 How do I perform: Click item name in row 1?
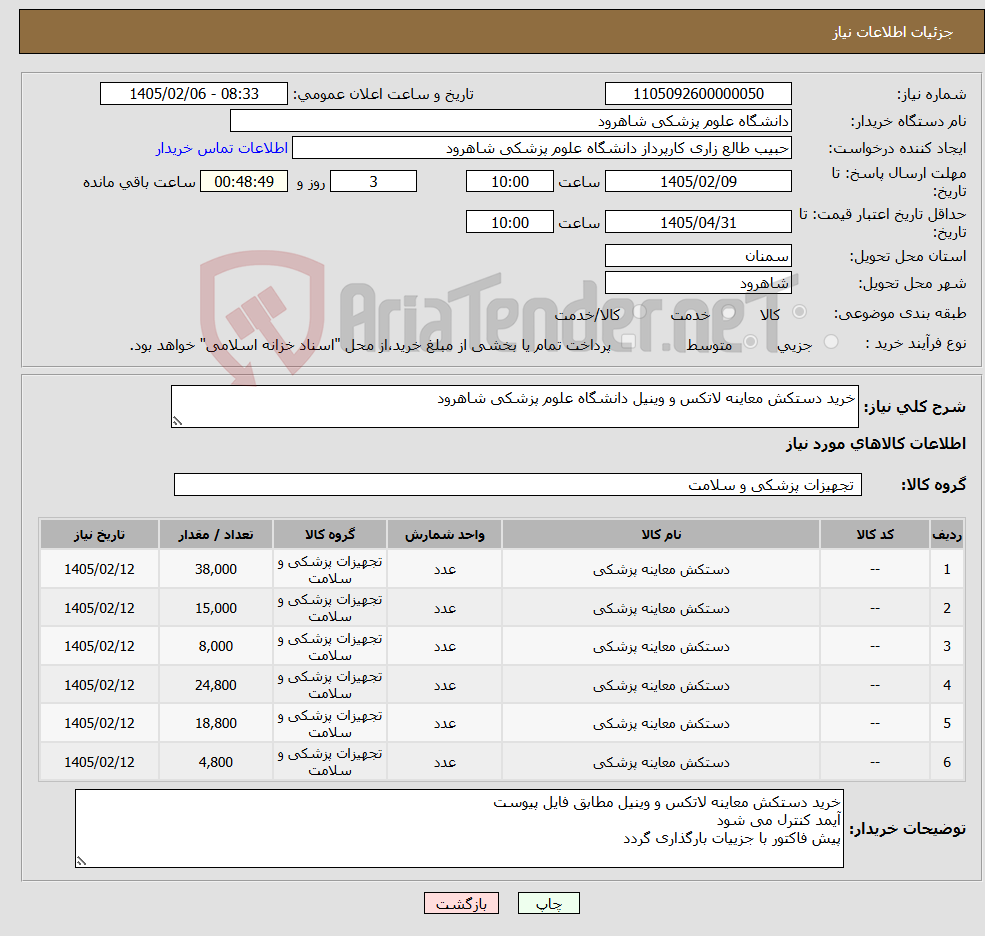pos(661,570)
